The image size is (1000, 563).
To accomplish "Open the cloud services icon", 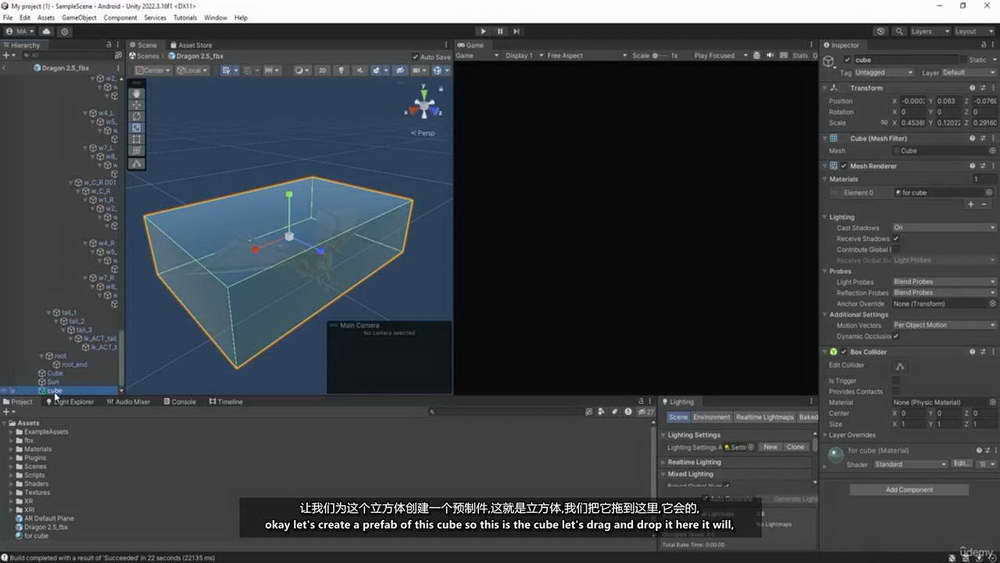I will pos(46,31).
